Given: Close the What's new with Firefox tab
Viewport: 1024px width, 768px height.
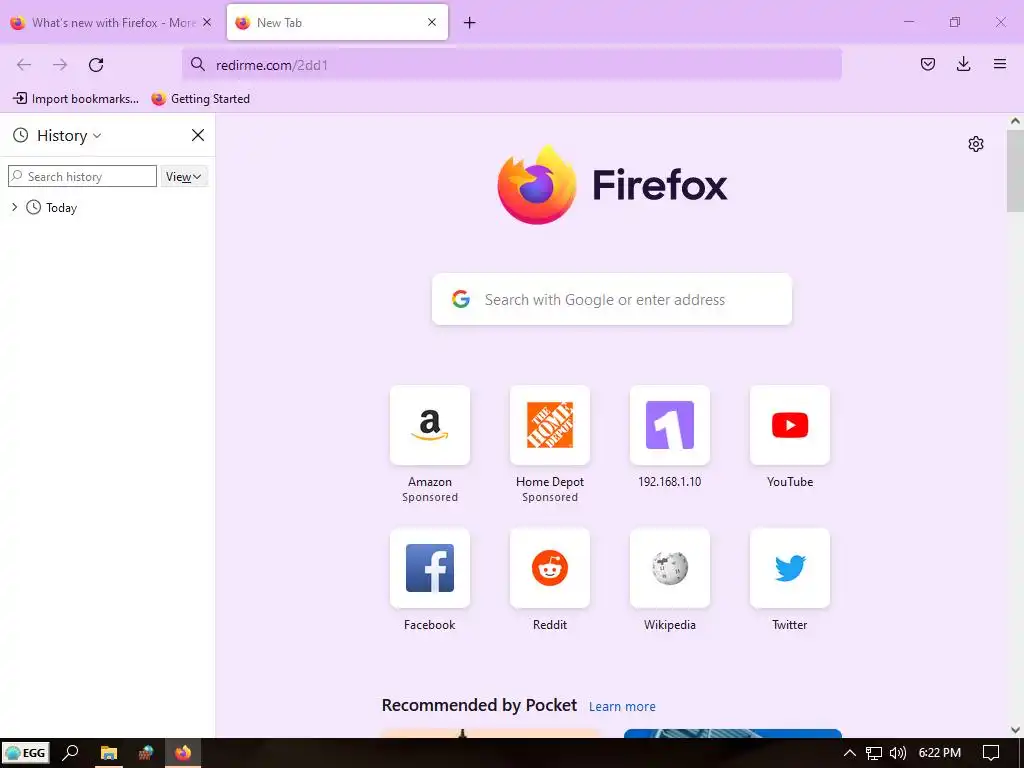Looking at the screenshot, I should [207, 22].
